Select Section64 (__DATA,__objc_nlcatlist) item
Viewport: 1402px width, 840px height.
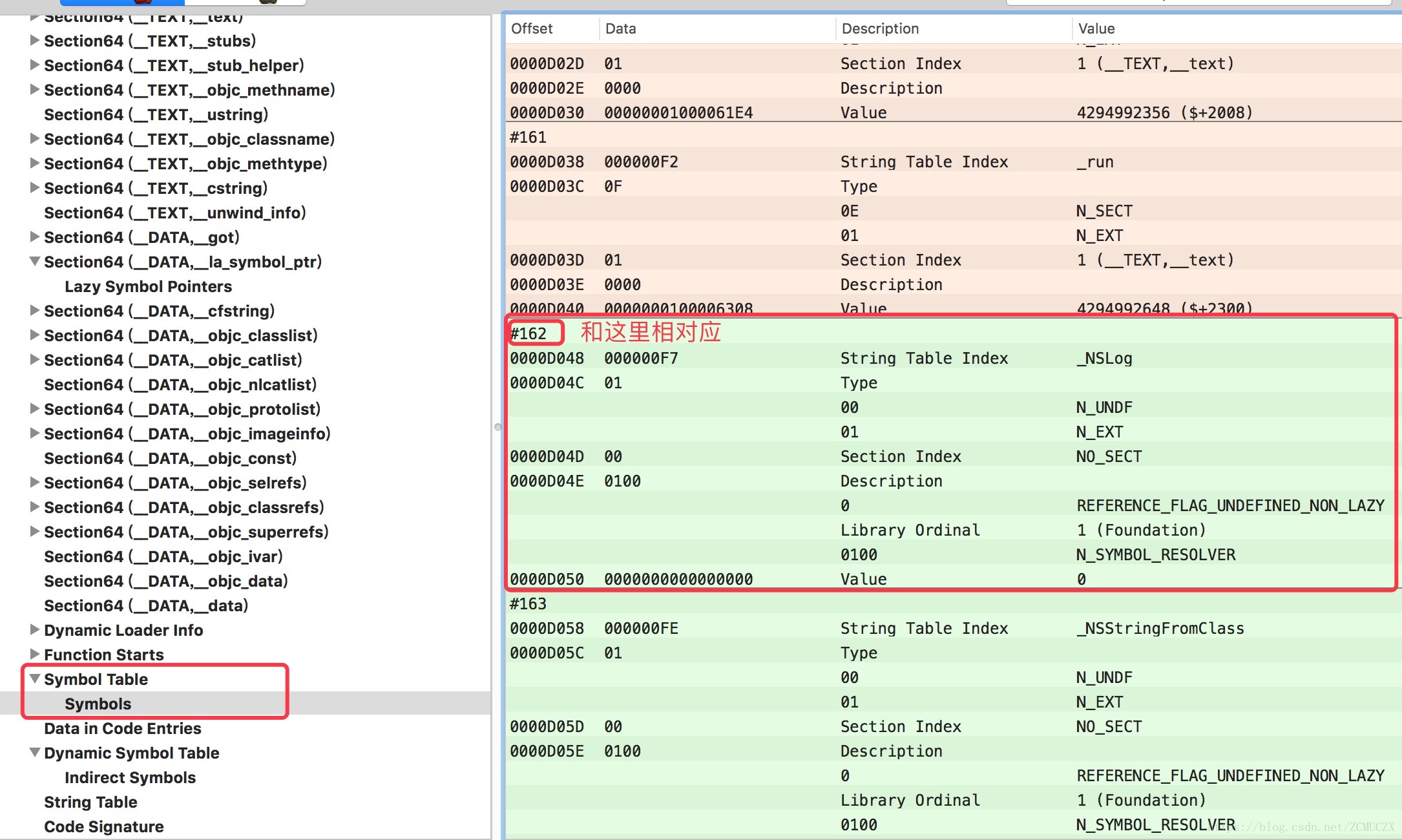pos(180,384)
